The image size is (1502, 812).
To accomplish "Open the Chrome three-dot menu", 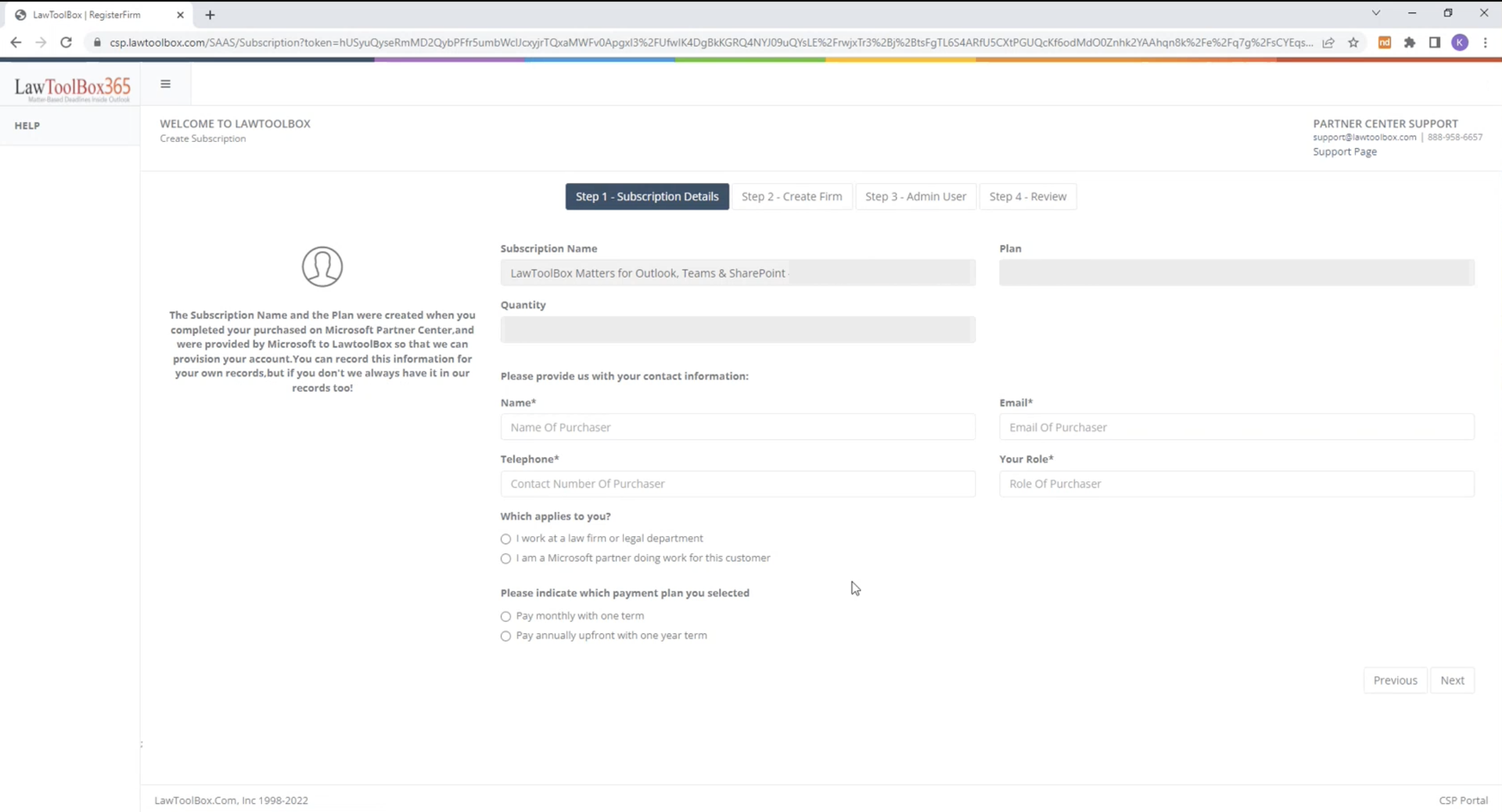I will (x=1485, y=42).
